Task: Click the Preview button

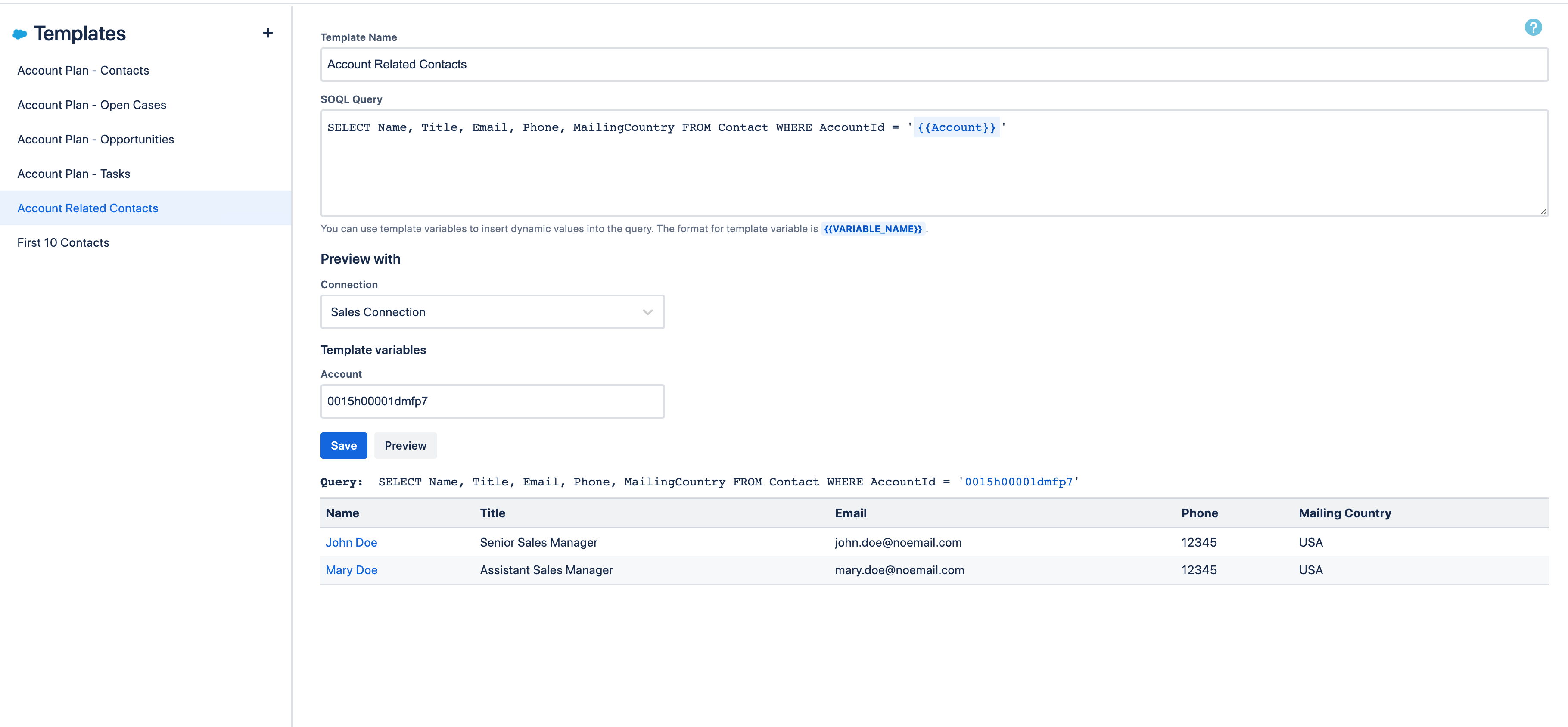Action: click(x=405, y=446)
